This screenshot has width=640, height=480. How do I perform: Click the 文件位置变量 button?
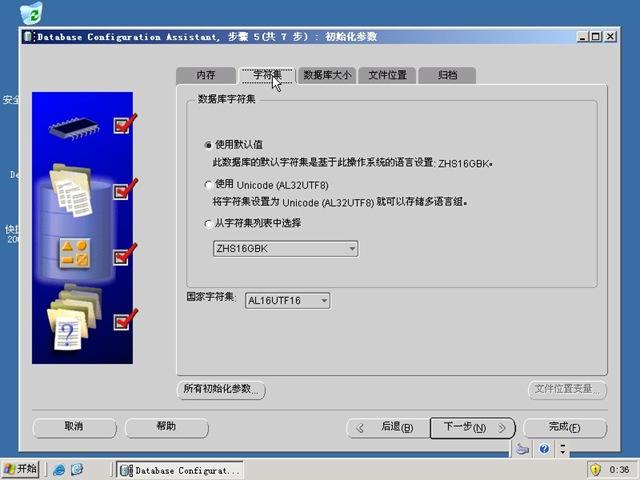coord(567,390)
